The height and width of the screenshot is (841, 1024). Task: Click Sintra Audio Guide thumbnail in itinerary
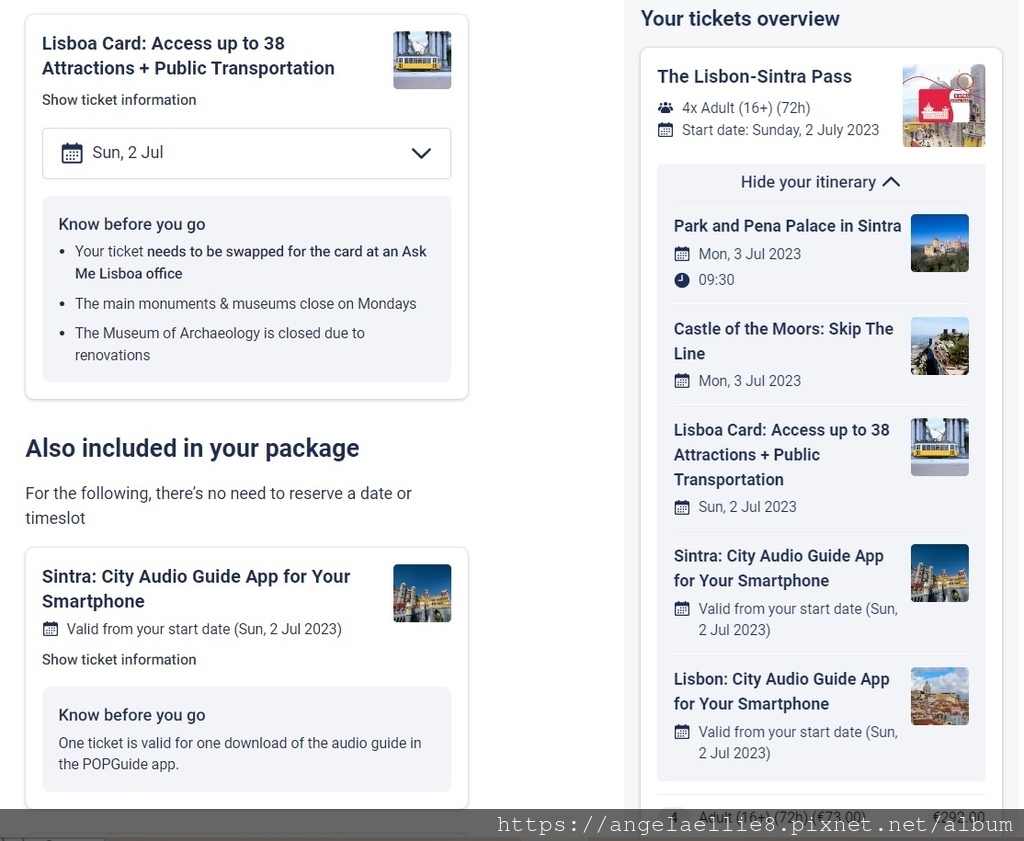pos(940,573)
